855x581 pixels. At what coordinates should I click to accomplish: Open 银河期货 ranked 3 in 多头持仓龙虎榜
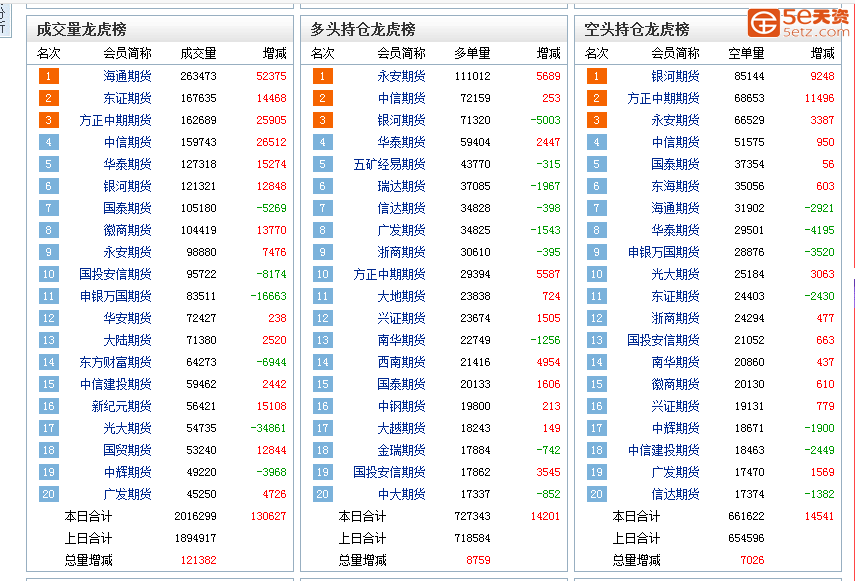coord(401,120)
